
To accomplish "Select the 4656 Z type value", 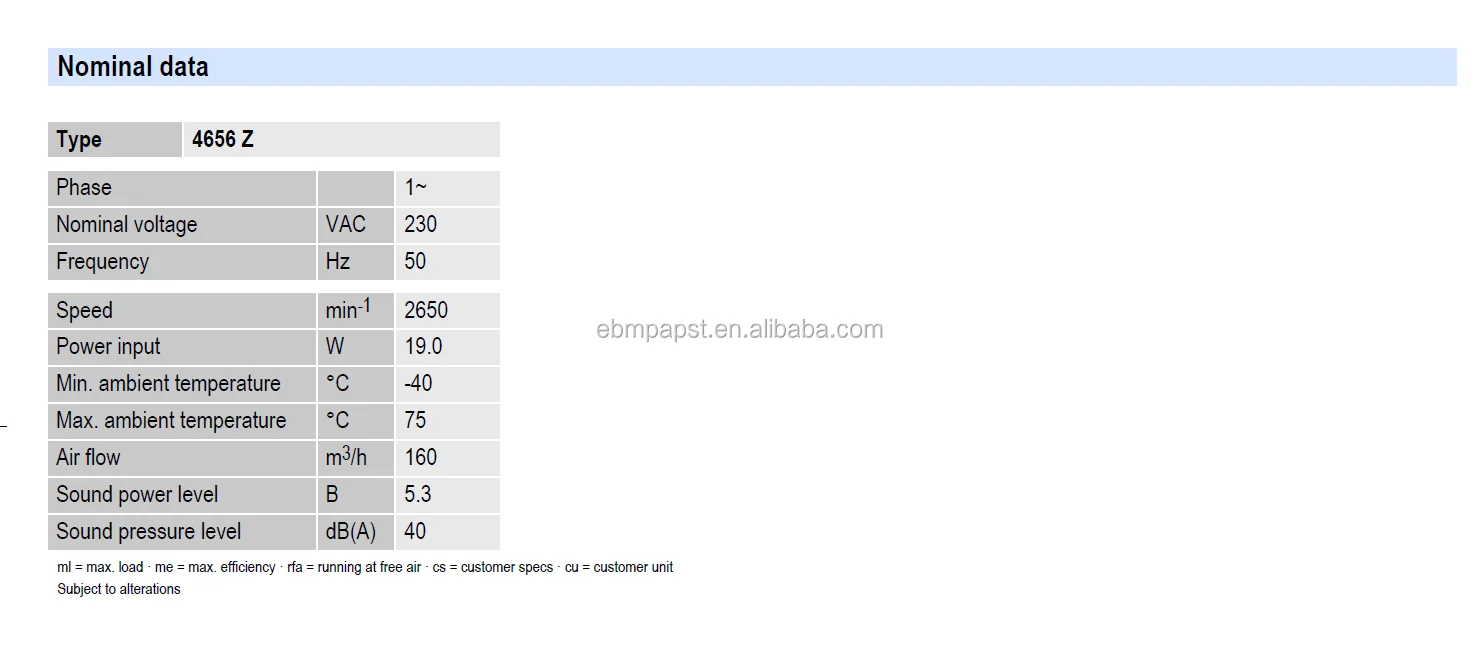I will point(223,140).
